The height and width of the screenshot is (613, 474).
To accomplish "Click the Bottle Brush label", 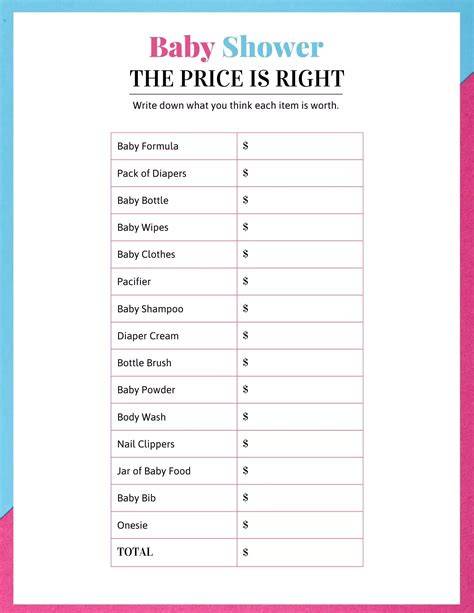I will pyautogui.click(x=144, y=363).
